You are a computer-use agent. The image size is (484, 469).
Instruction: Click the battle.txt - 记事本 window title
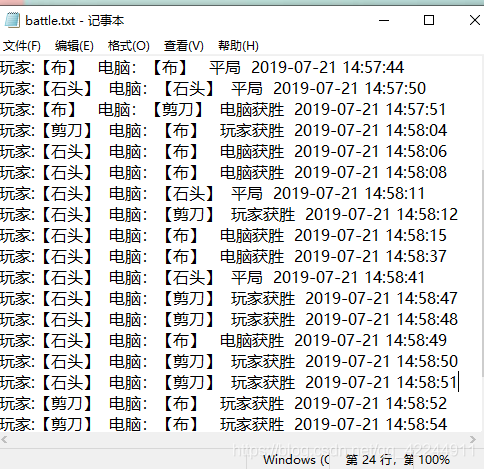[75, 21]
